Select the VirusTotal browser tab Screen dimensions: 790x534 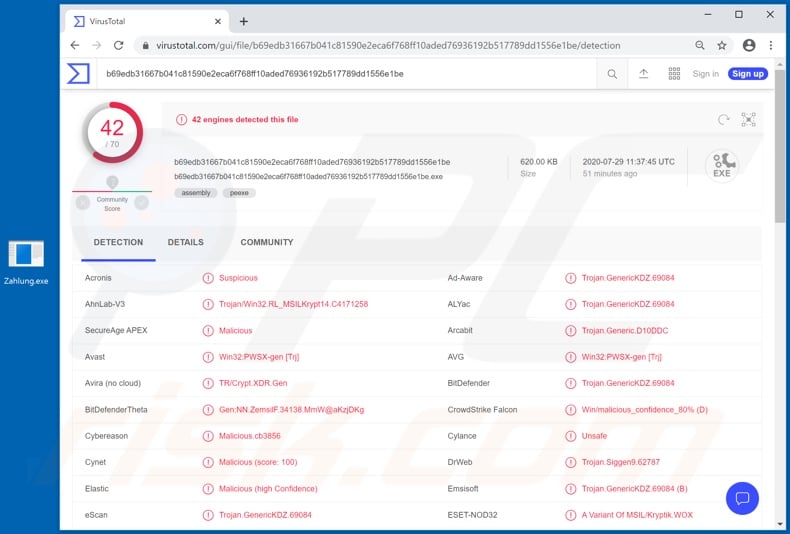click(147, 21)
